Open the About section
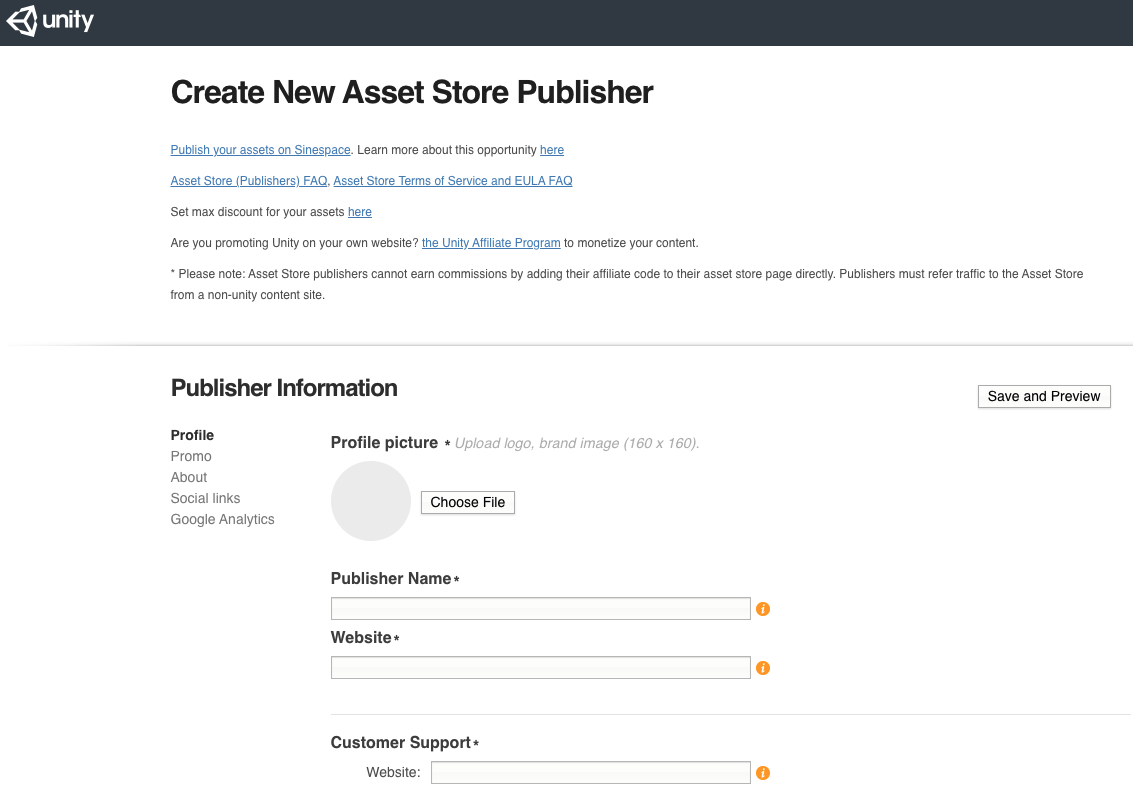 [189, 477]
